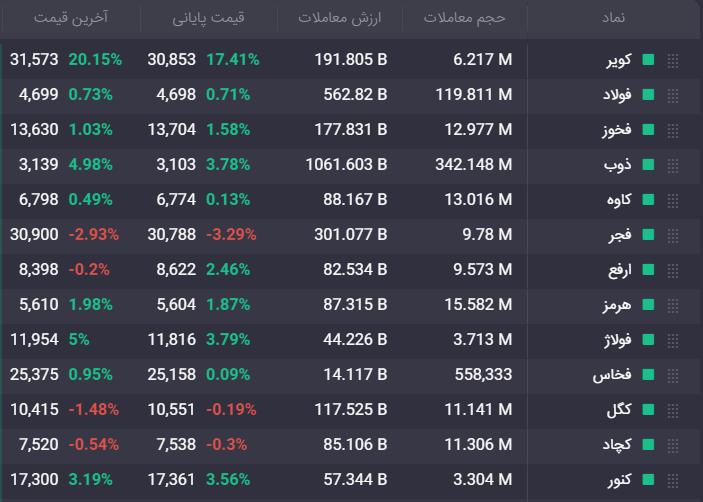The width and height of the screenshot is (703, 502).
Task: Open the کاوه symbol name
Action: point(619,200)
